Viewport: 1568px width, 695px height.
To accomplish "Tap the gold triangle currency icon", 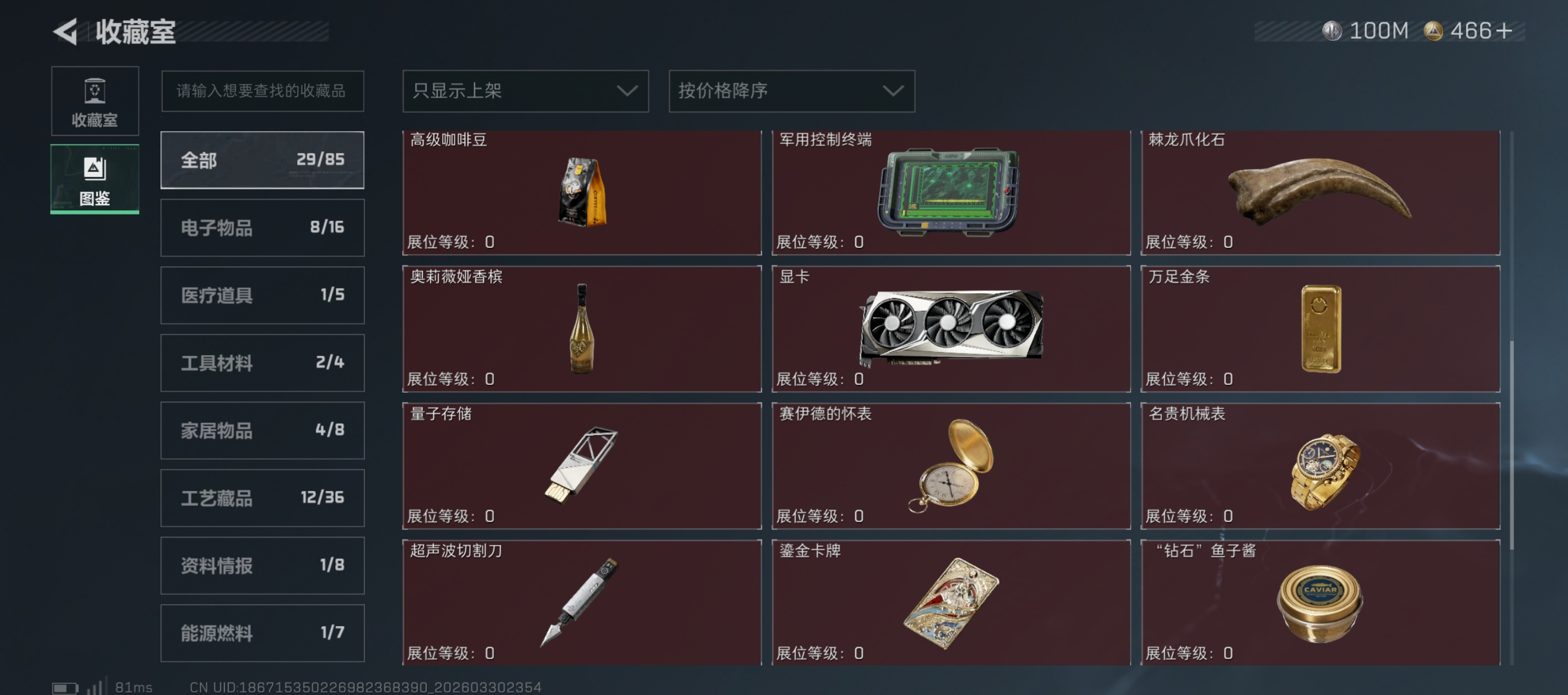I will click(1433, 30).
